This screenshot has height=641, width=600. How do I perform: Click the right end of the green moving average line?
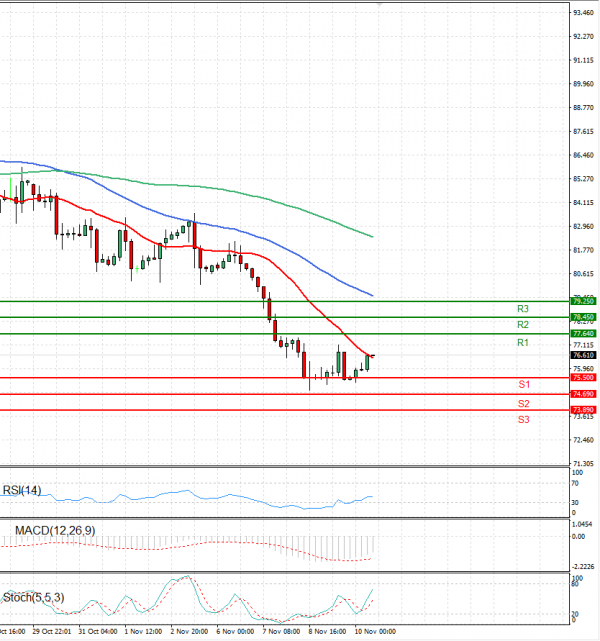[x=372, y=236]
